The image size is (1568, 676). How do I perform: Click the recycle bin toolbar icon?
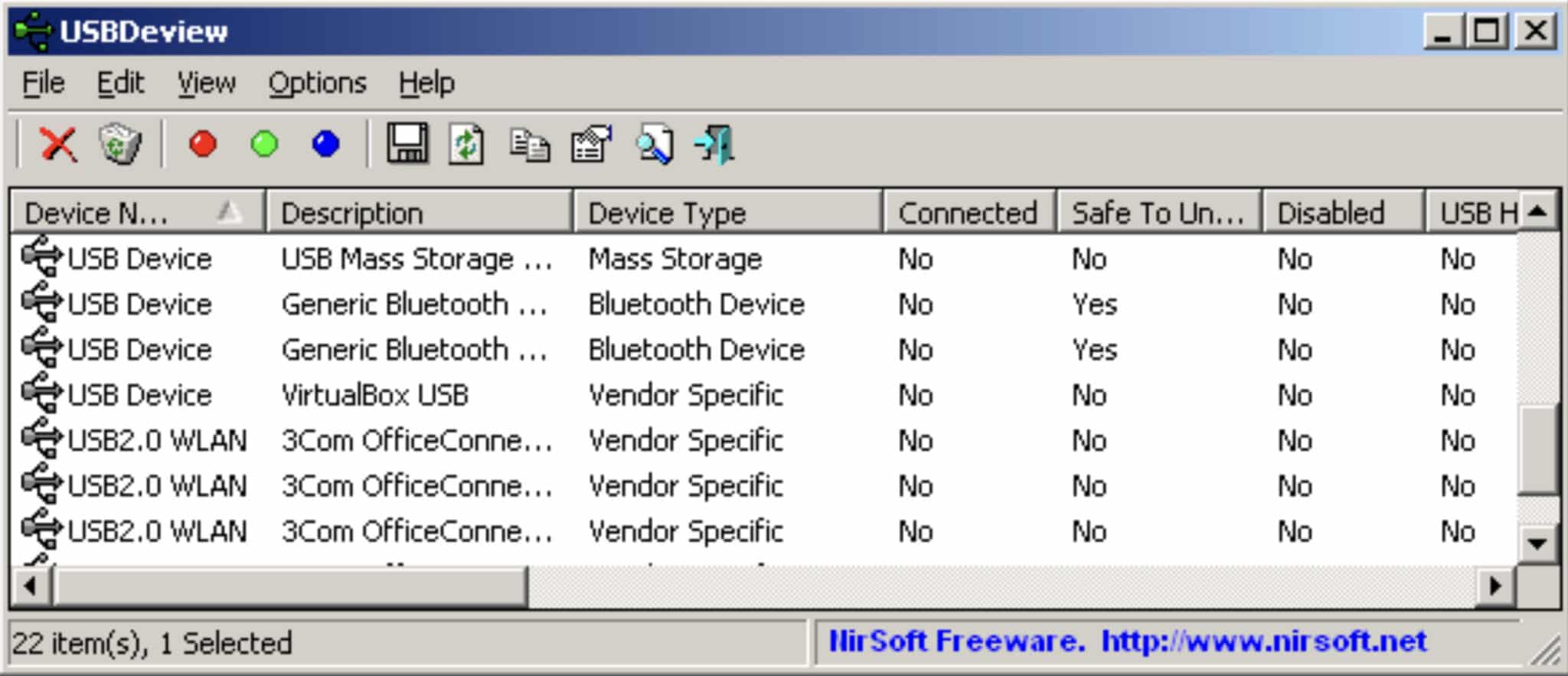pyautogui.click(x=120, y=144)
